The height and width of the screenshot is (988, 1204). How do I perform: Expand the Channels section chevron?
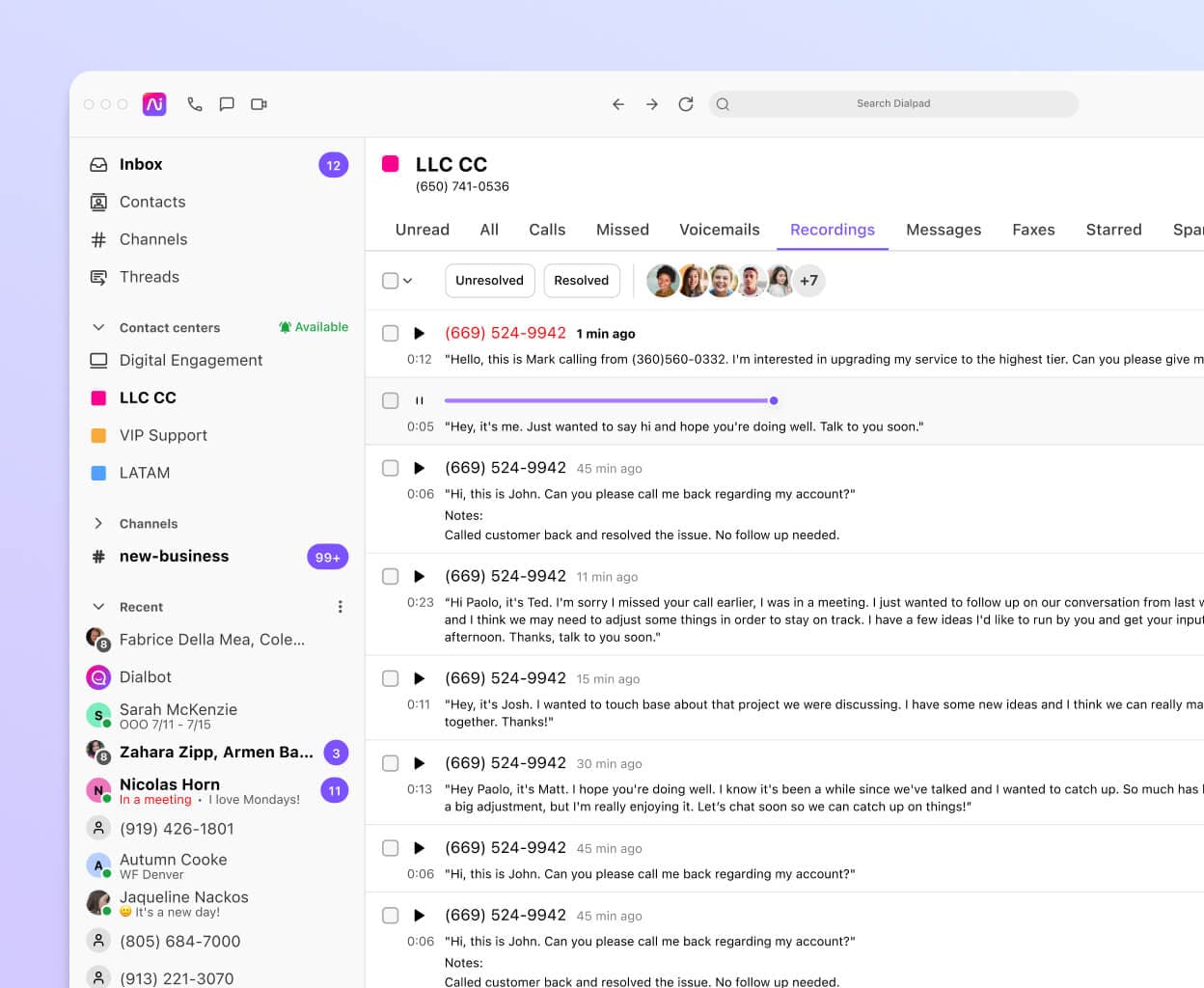pyautogui.click(x=98, y=524)
